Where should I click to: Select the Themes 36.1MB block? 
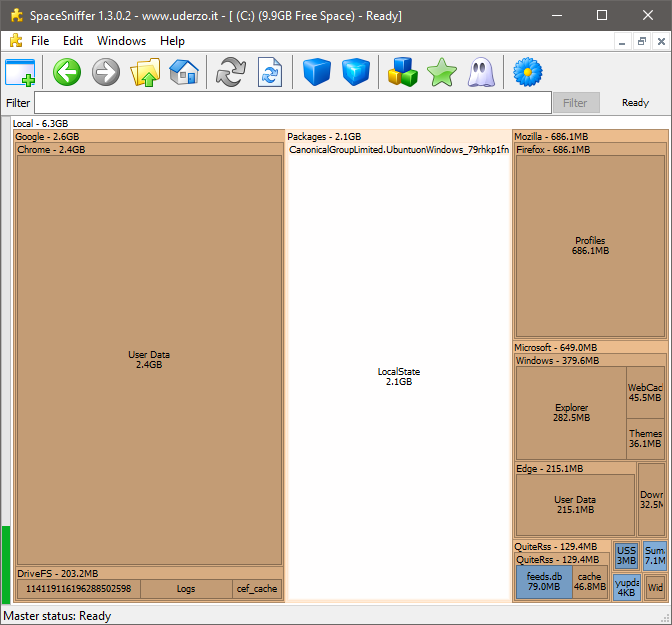(645, 439)
